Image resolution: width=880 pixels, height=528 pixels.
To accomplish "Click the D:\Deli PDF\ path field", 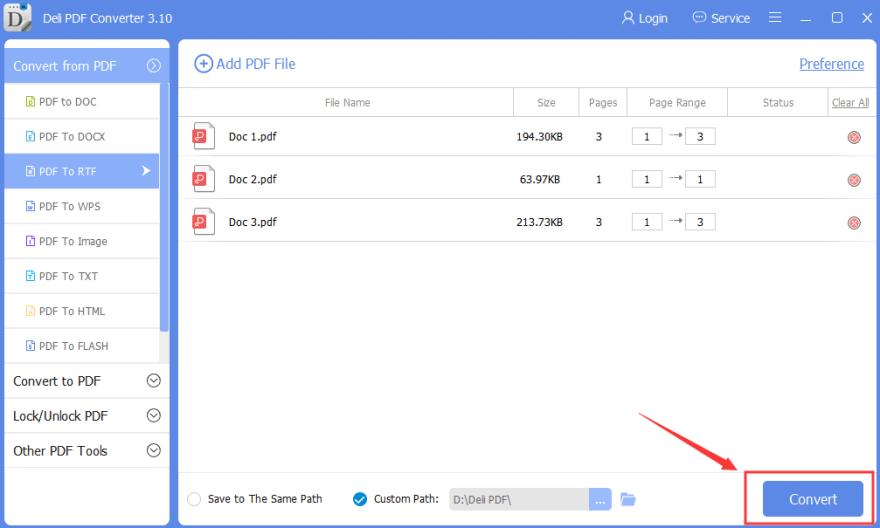I will click(519, 499).
